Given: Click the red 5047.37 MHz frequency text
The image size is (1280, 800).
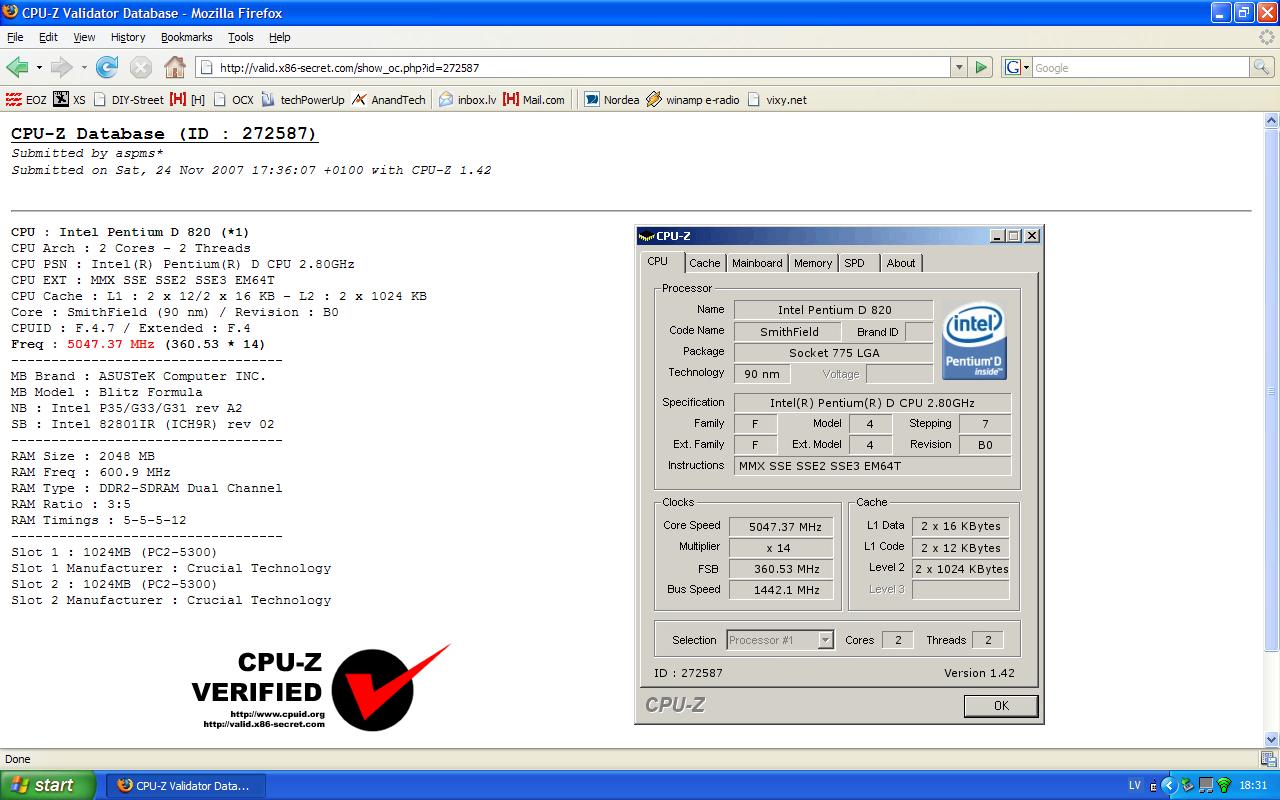Looking at the screenshot, I should pyautogui.click(x=111, y=344).
